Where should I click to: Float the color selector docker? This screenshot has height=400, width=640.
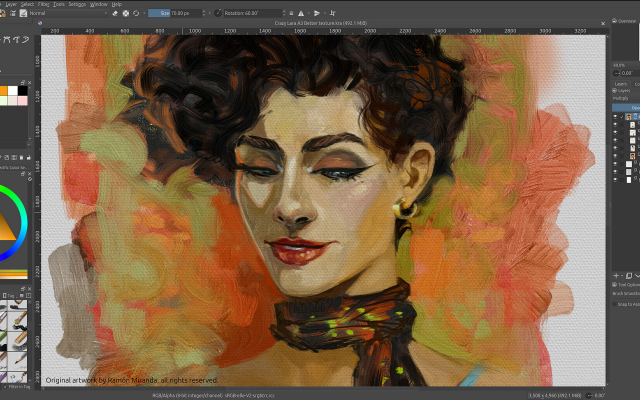(x=23, y=174)
